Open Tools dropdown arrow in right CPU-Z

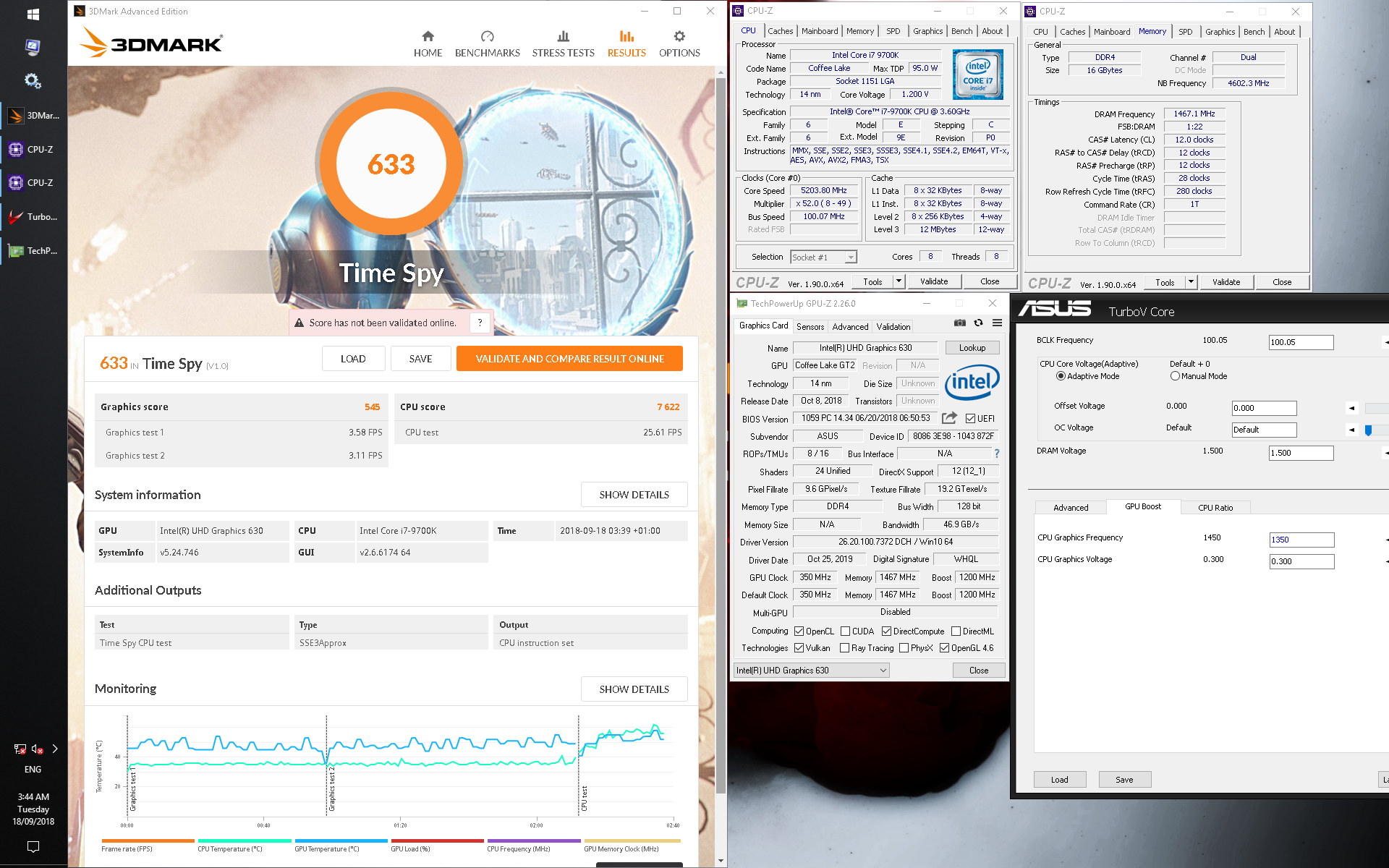1191,282
